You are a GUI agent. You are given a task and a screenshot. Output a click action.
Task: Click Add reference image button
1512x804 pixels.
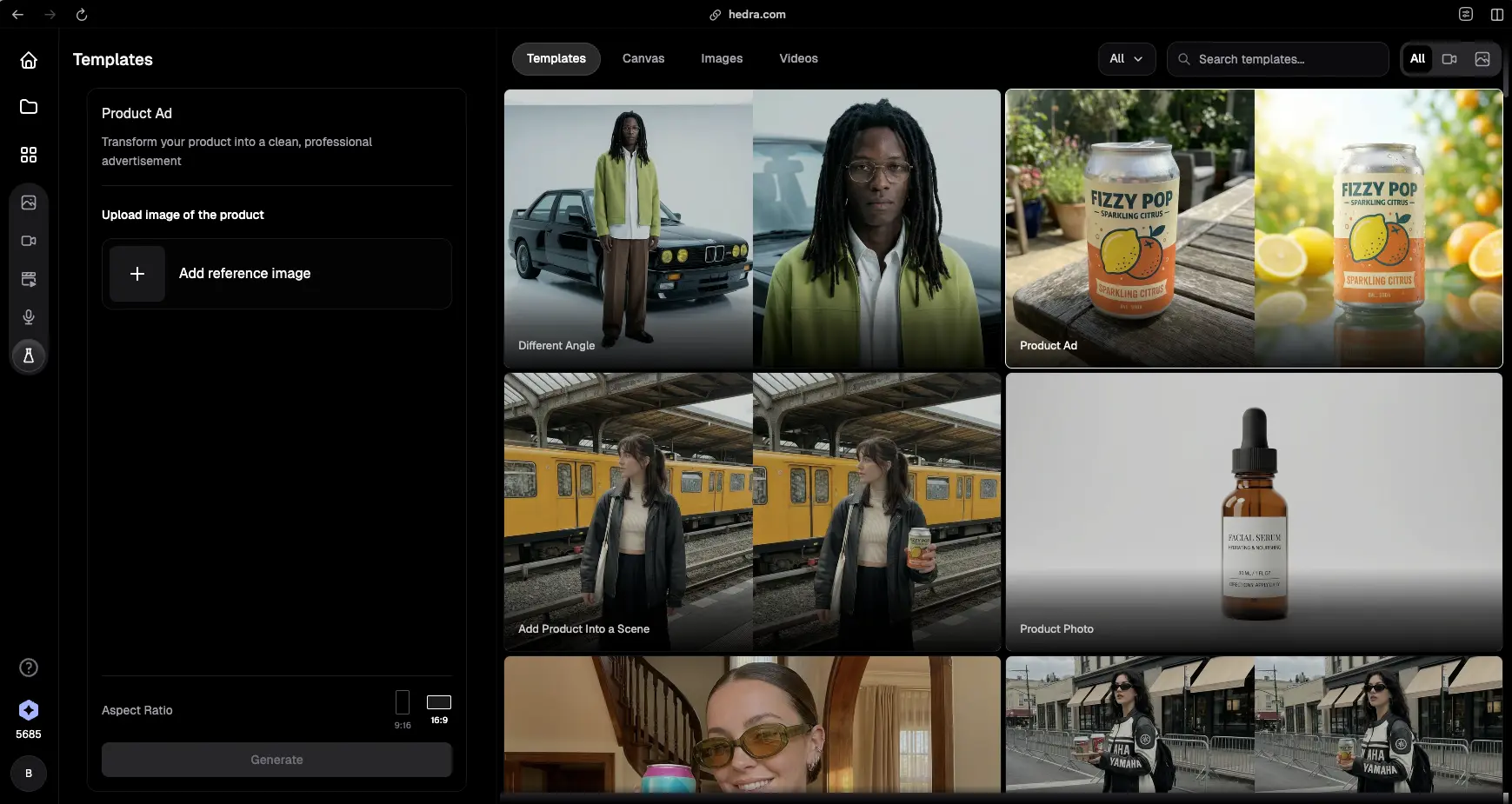(x=276, y=274)
